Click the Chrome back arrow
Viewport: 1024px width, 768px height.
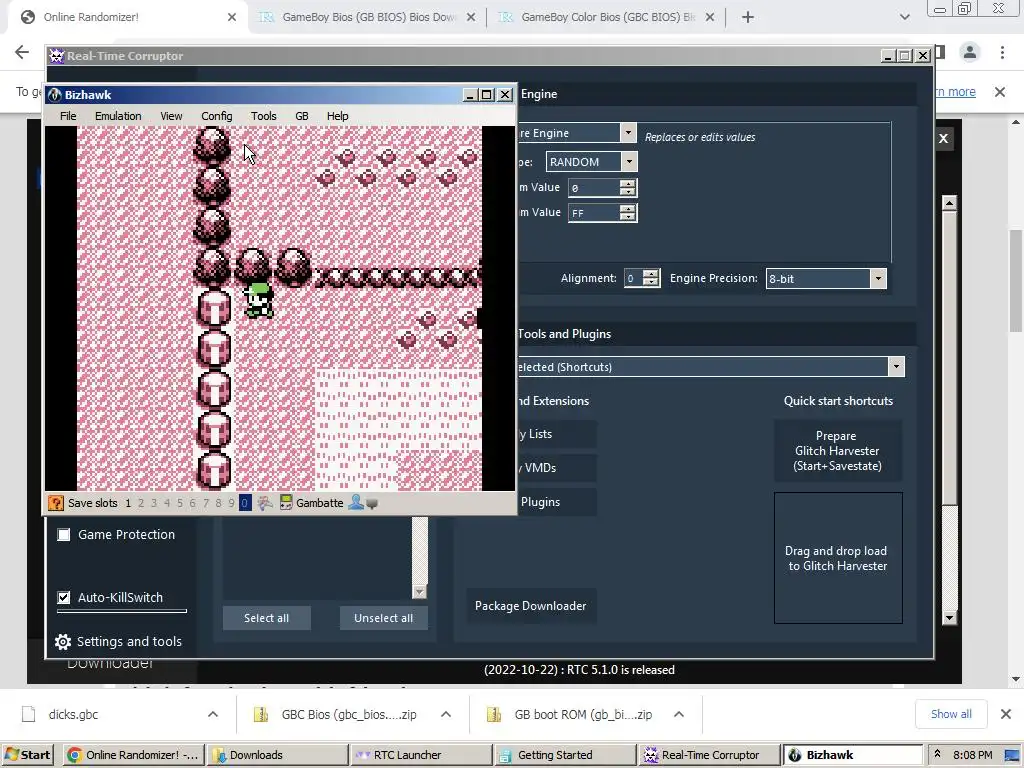[x=22, y=52]
